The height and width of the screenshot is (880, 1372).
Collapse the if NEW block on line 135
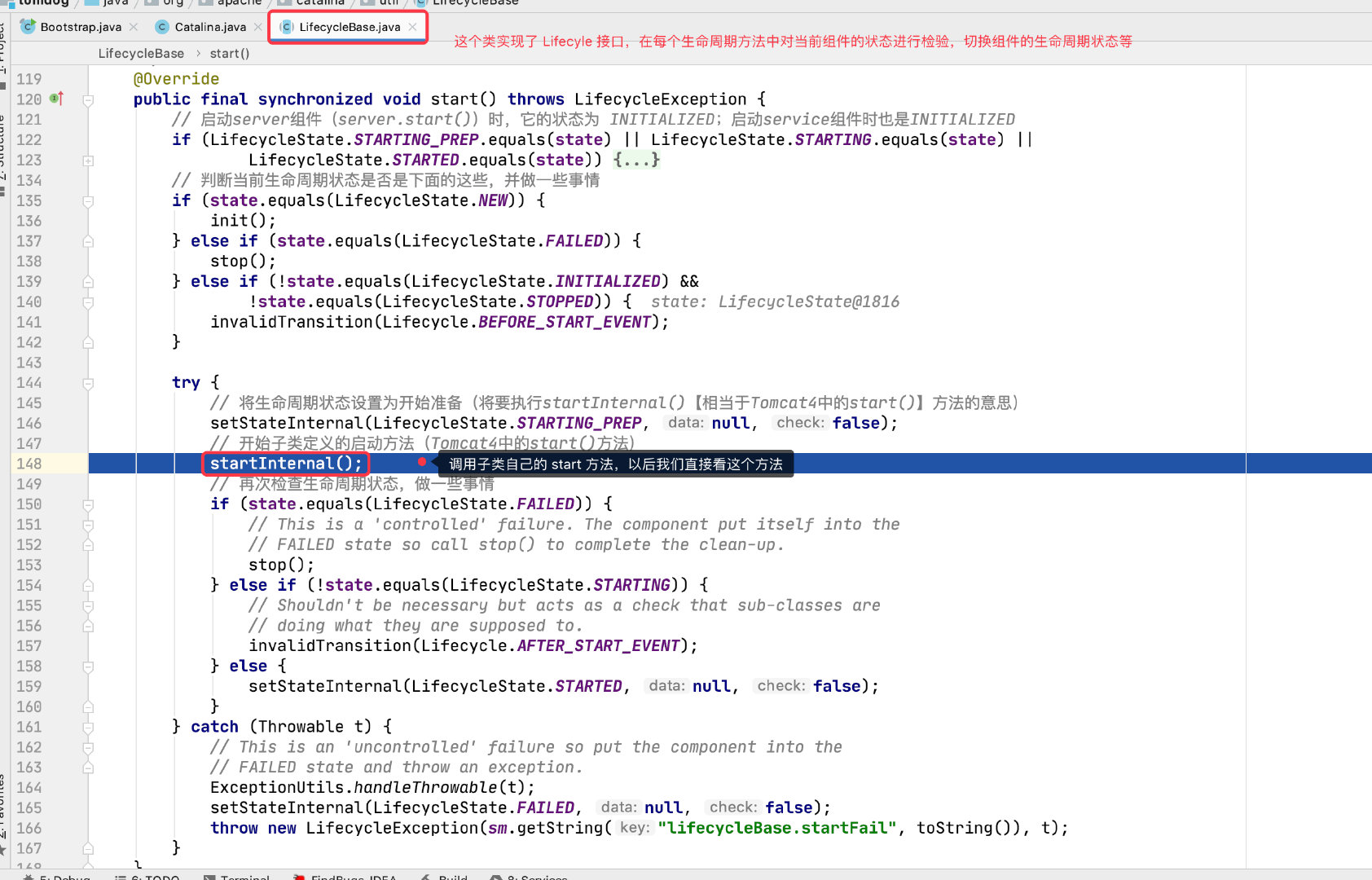(88, 200)
